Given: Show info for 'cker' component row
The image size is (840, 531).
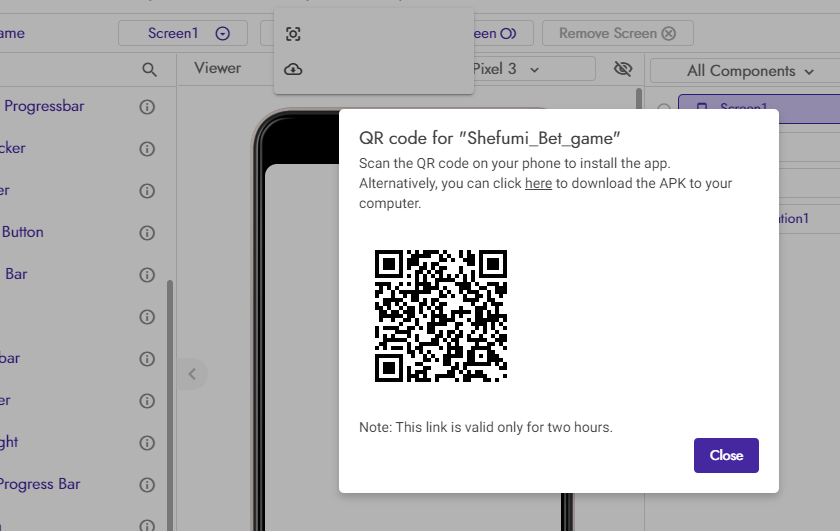Looking at the screenshot, I should [x=147, y=148].
